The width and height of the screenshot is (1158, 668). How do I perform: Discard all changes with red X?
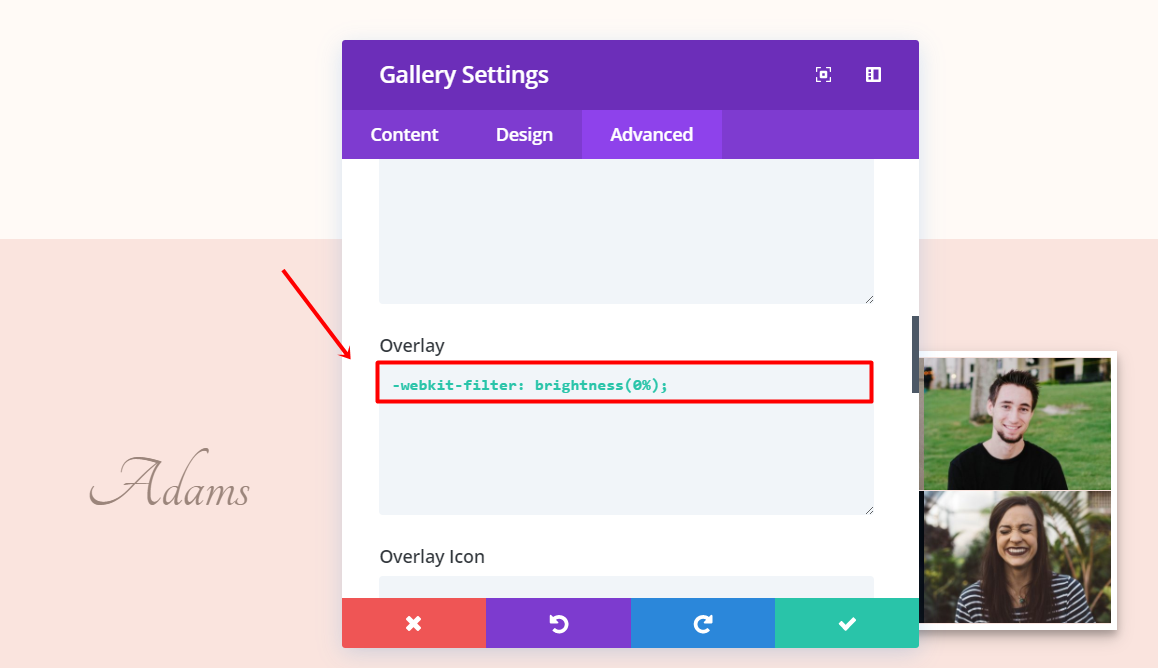click(x=414, y=623)
